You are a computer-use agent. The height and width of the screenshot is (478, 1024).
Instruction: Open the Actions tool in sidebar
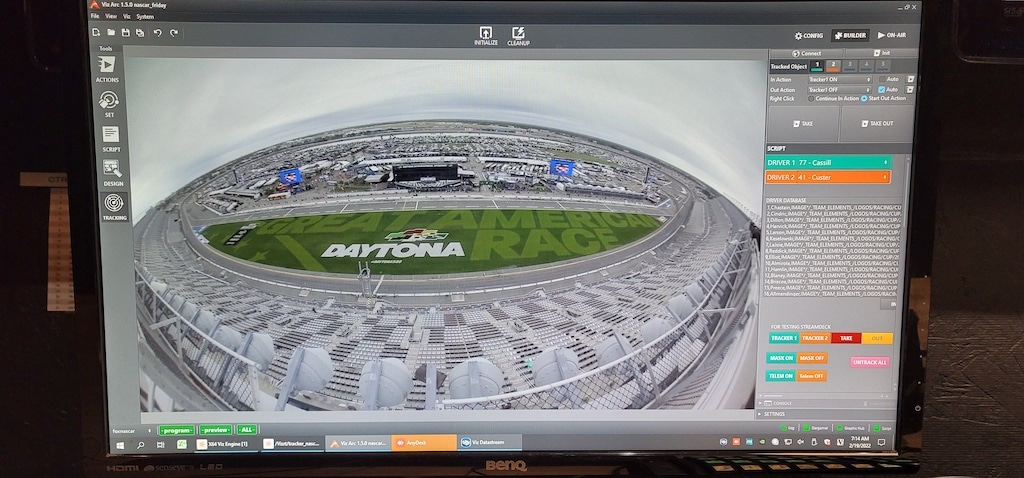click(x=107, y=67)
